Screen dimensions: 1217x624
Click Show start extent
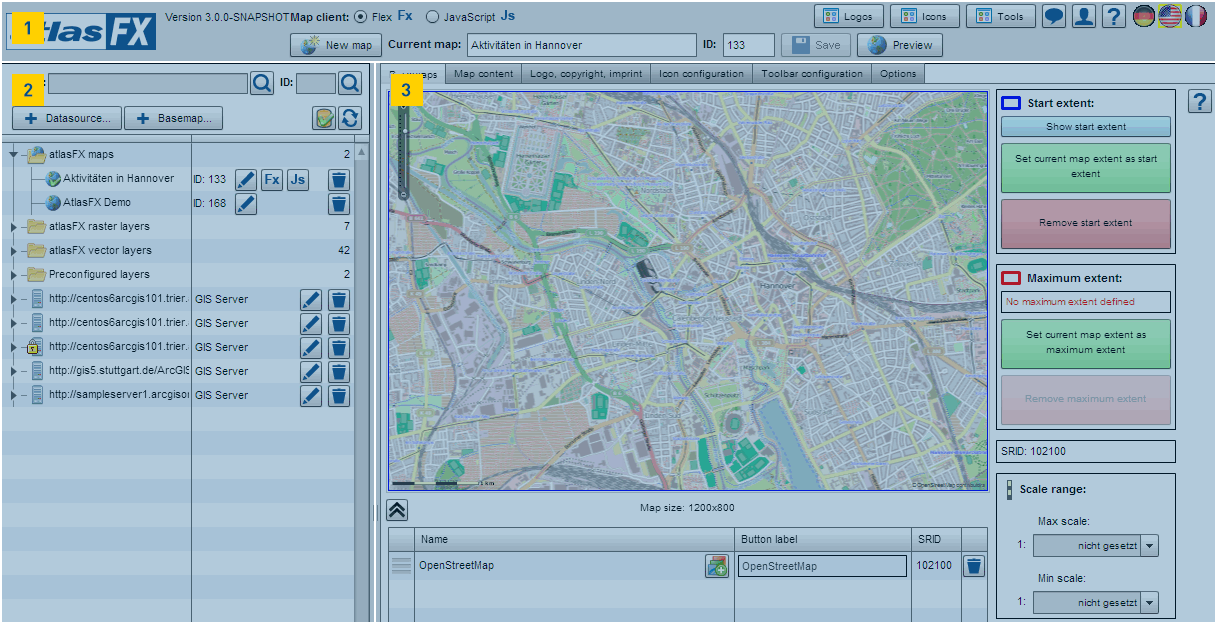coord(1086,127)
